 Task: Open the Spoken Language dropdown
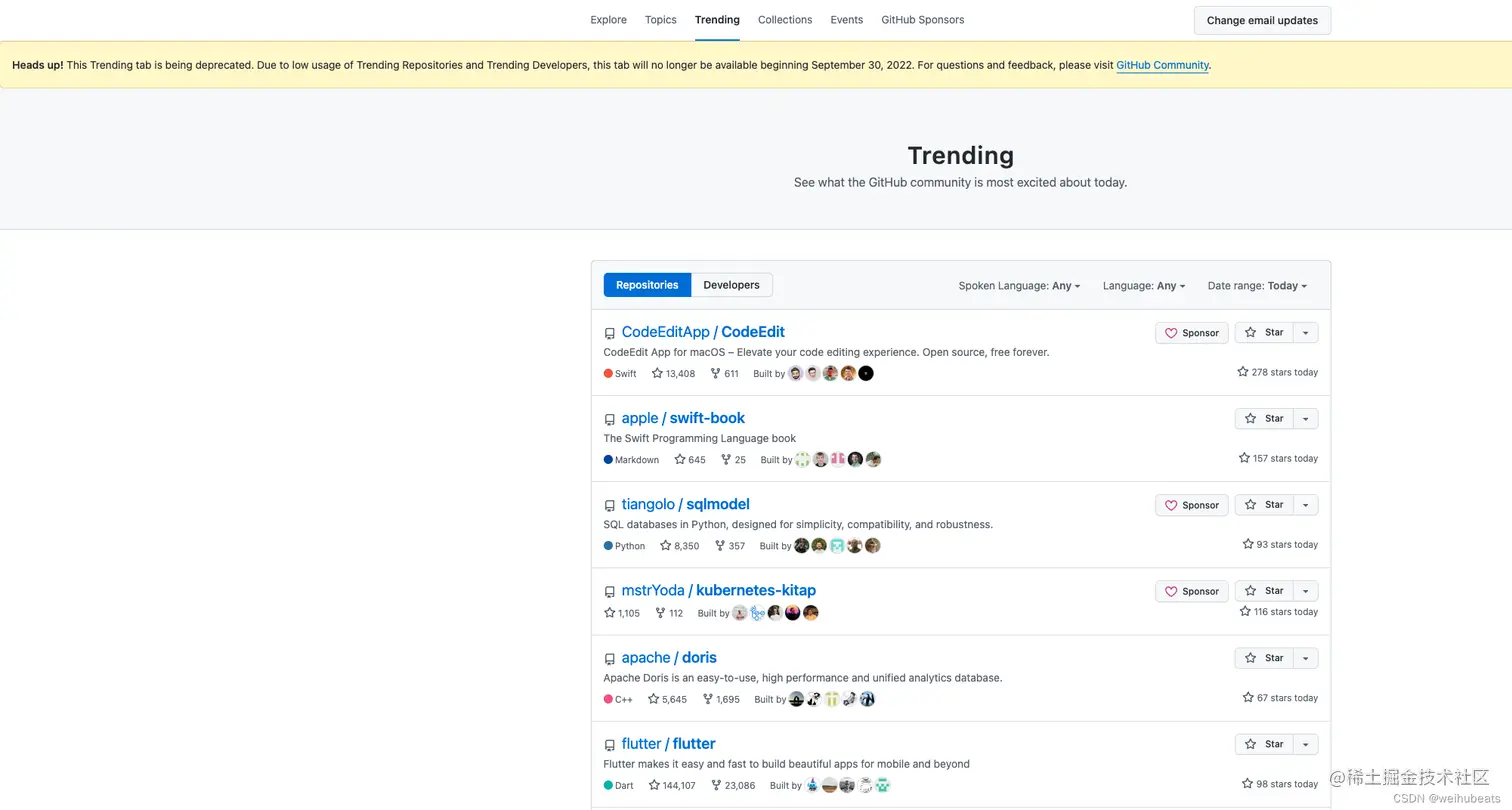click(x=1020, y=286)
